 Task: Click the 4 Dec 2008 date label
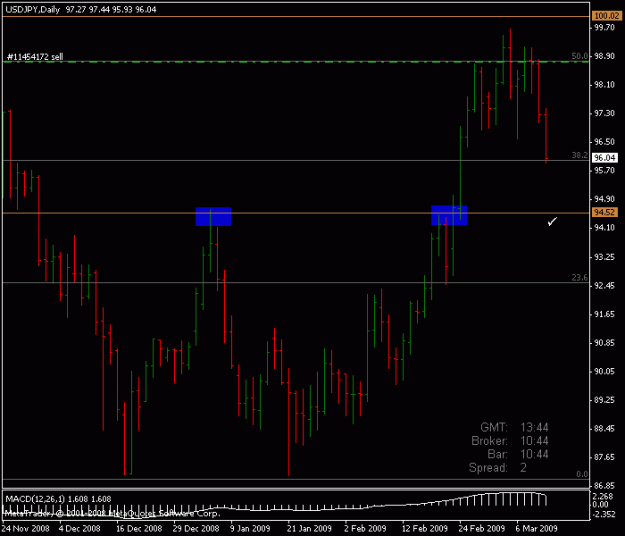point(80,529)
